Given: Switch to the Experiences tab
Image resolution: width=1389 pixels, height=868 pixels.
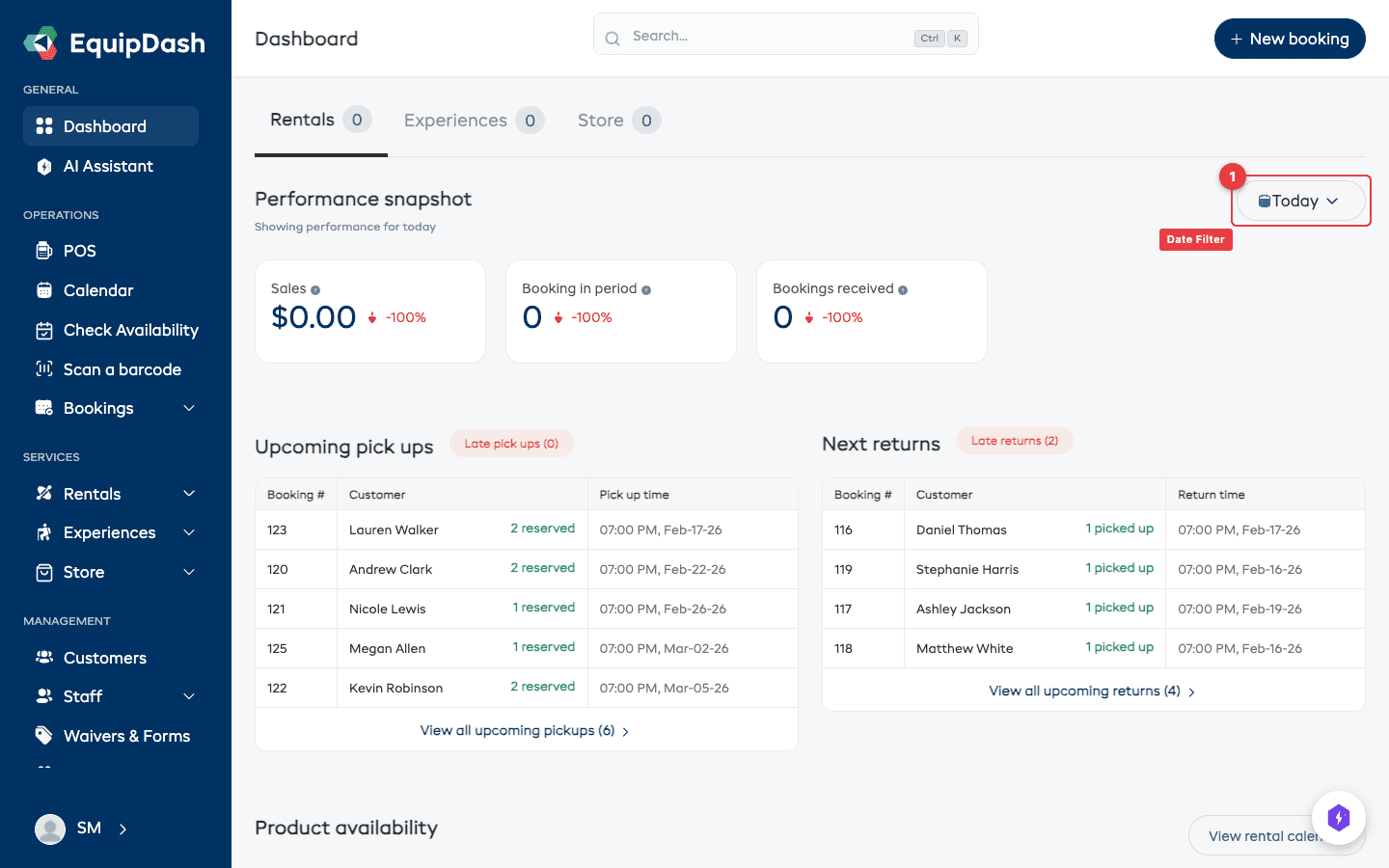Looking at the screenshot, I should pyautogui.click(x=455, y=120).
